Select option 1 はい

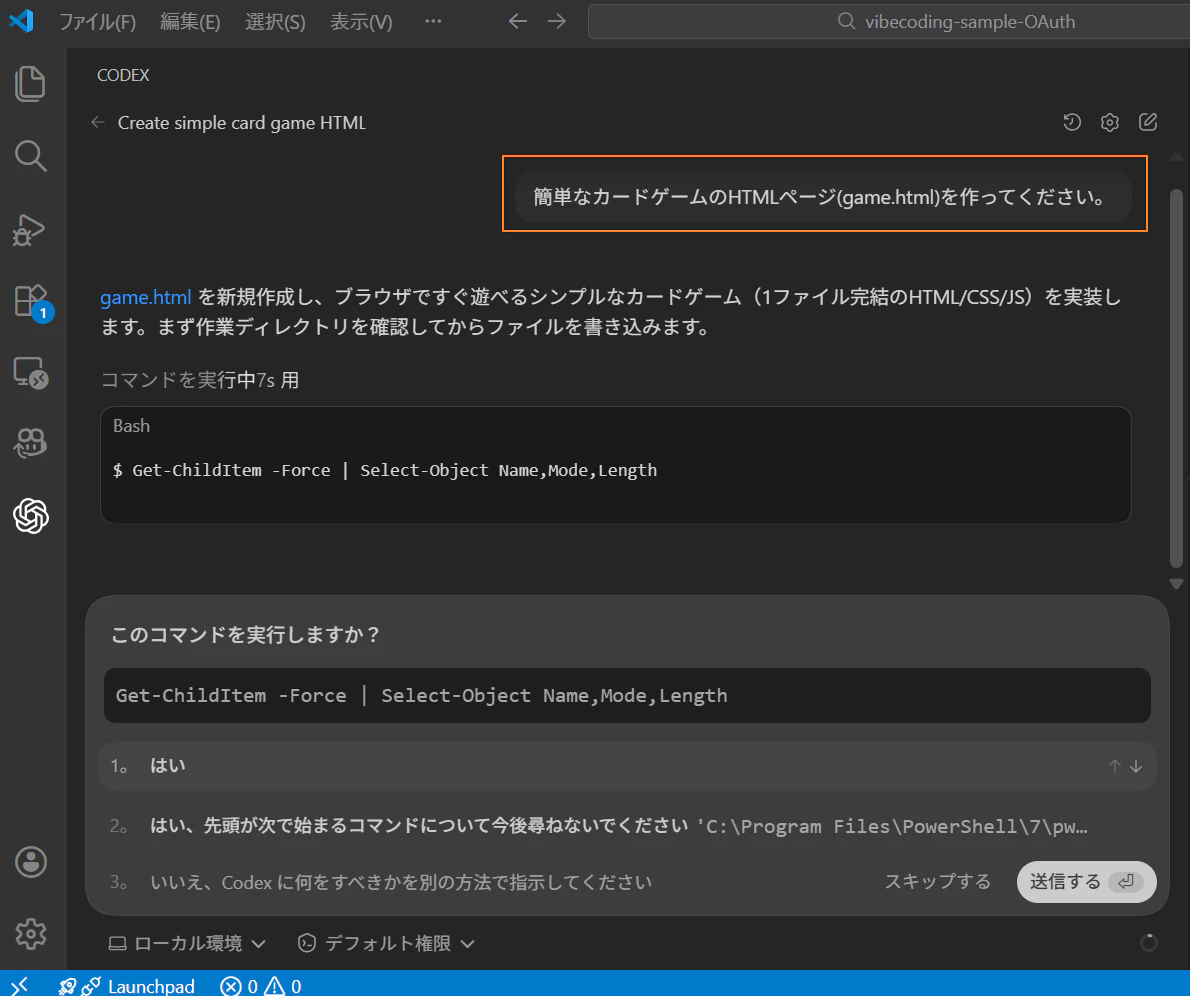627,766
